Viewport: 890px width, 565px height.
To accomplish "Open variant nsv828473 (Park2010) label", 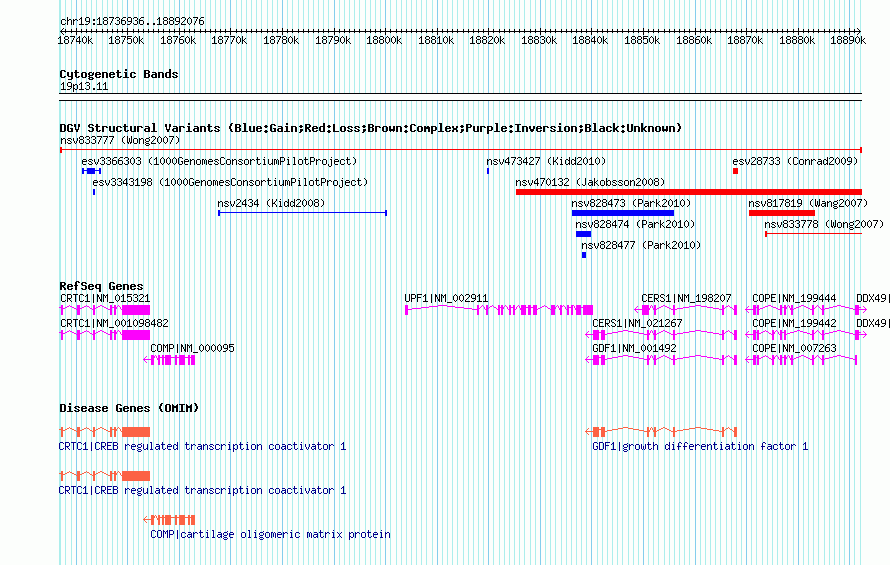I will click(631, 203).
